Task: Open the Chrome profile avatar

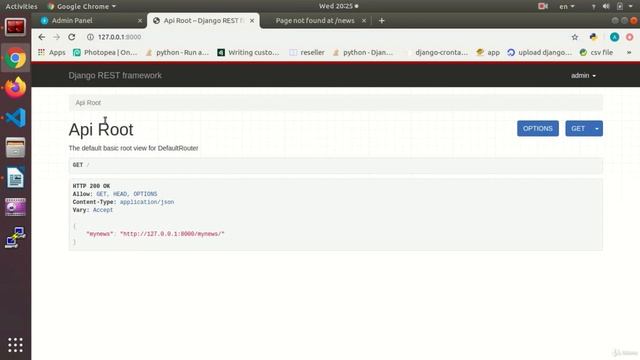Action: [614, 37]
